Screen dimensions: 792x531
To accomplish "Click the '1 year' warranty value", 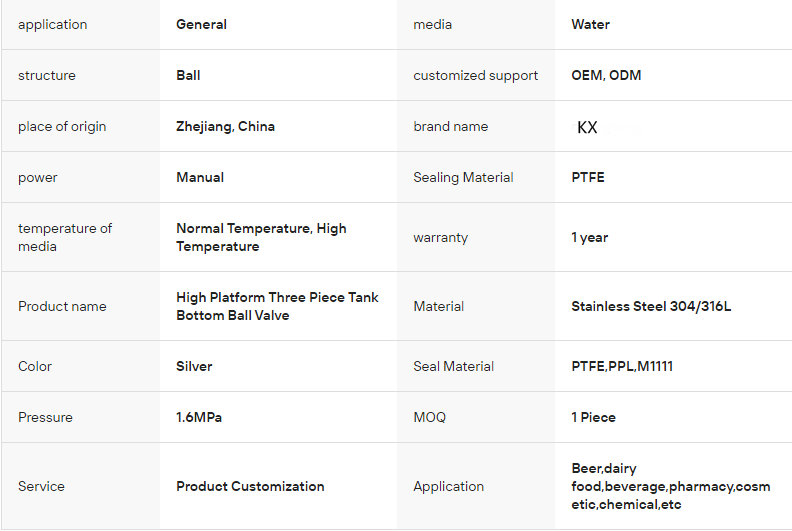I will click(x=589, y=237).
